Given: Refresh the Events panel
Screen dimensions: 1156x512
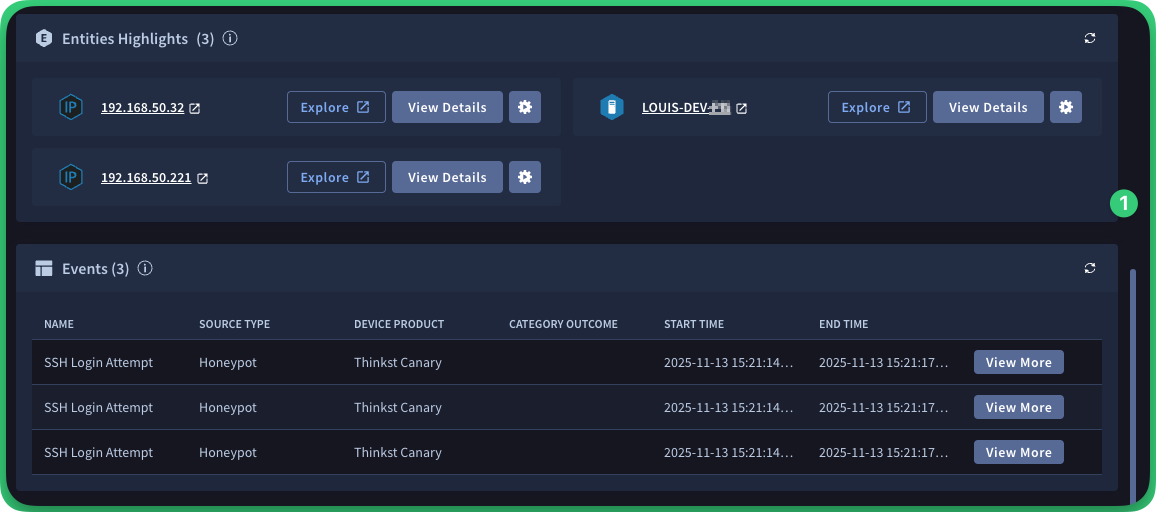Looking at the screenshot, I should click(x=1090, y=268).
